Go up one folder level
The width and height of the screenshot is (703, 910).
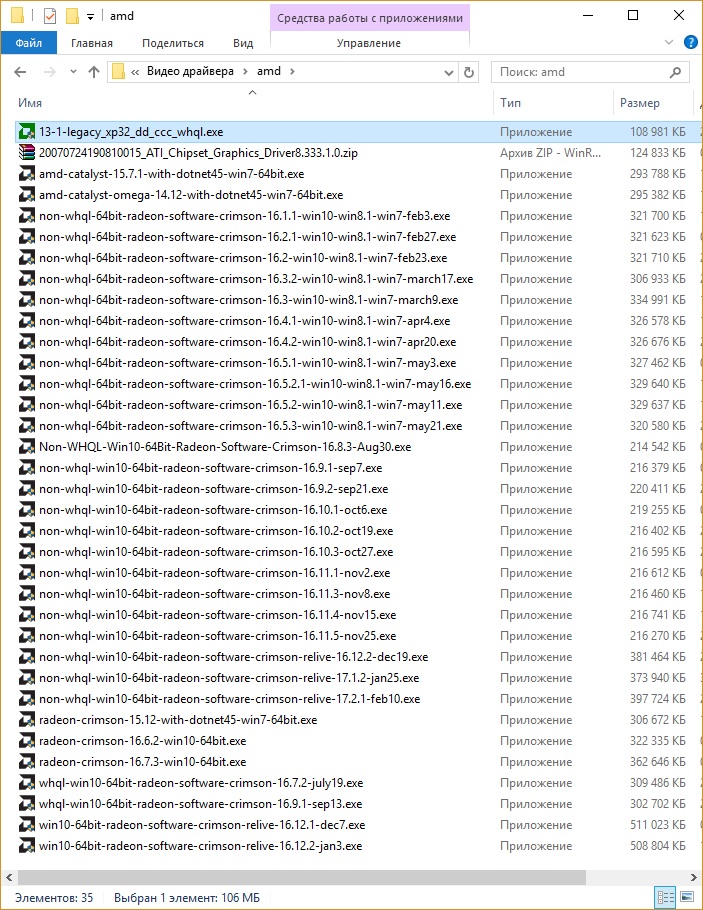[x=93, y=72]
